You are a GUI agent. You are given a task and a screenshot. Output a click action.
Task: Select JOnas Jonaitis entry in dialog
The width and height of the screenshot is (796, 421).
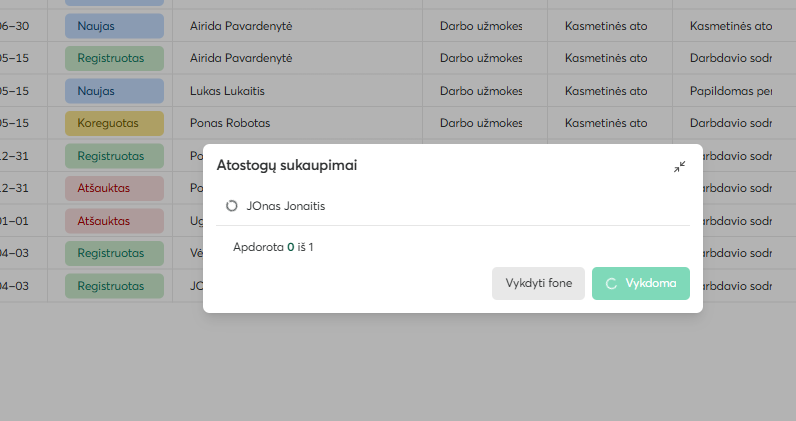453,206
